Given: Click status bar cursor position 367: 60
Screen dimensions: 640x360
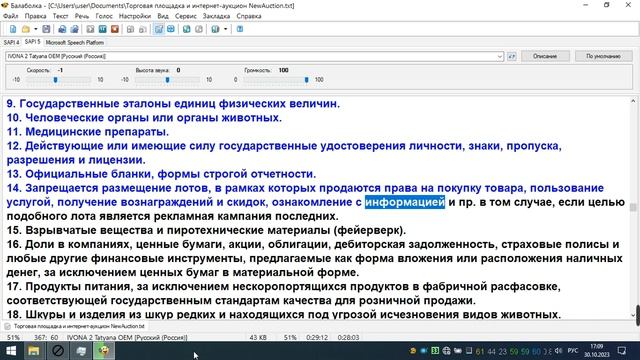Looking at the screenshot, I should (x=46, y=338).
